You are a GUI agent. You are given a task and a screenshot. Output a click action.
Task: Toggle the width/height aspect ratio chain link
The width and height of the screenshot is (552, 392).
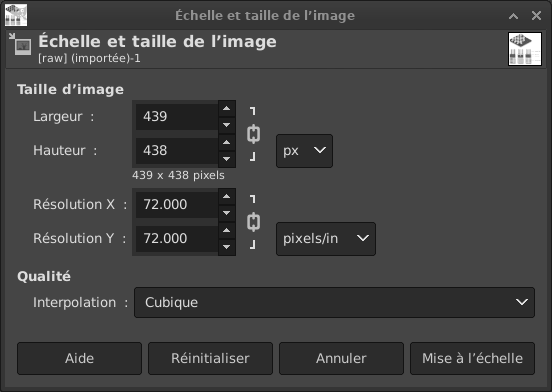coord(253,134)
